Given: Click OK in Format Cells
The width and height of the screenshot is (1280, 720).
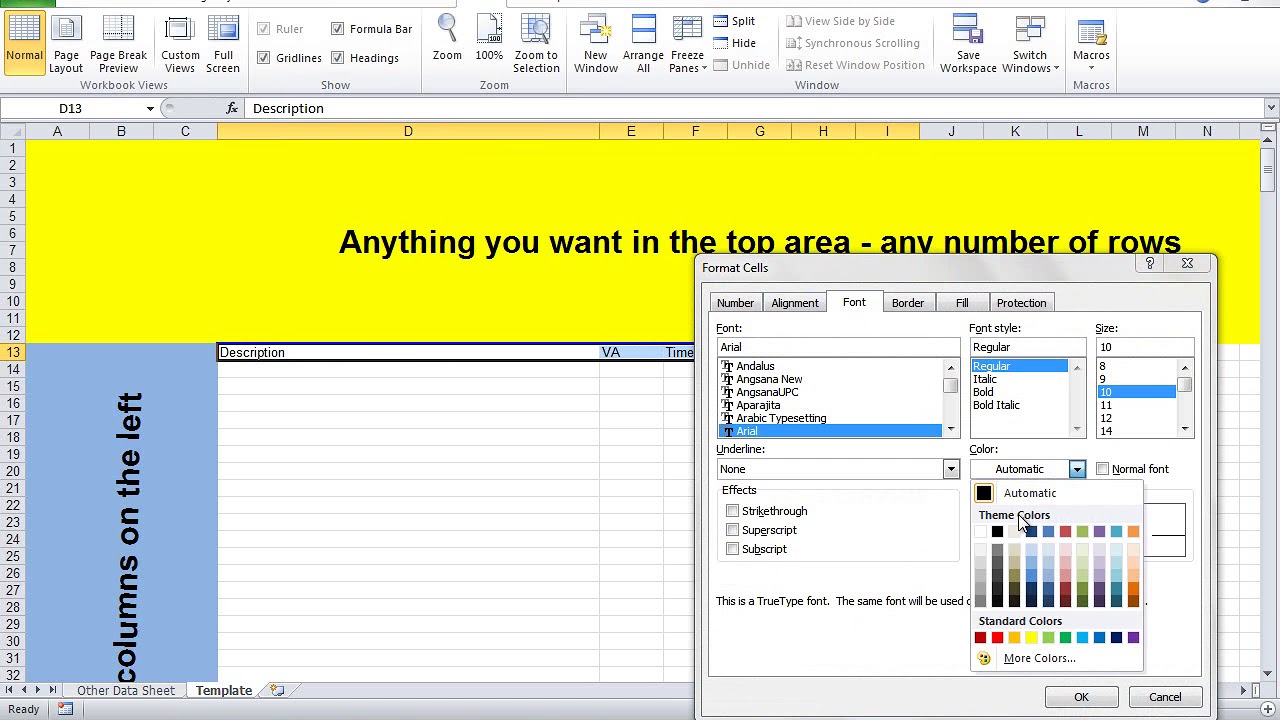Looking at the screenshot, I should [1081, 697].
